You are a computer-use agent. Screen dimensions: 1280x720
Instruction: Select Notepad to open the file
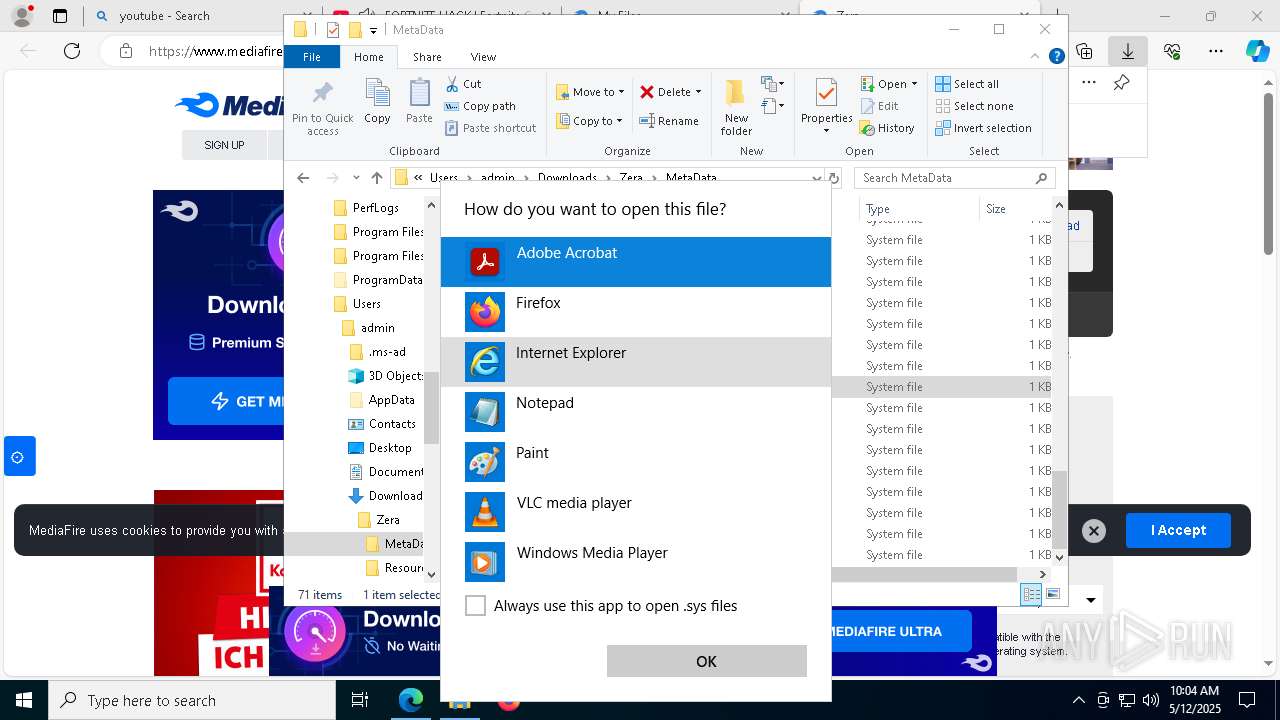tap(635, 412)
